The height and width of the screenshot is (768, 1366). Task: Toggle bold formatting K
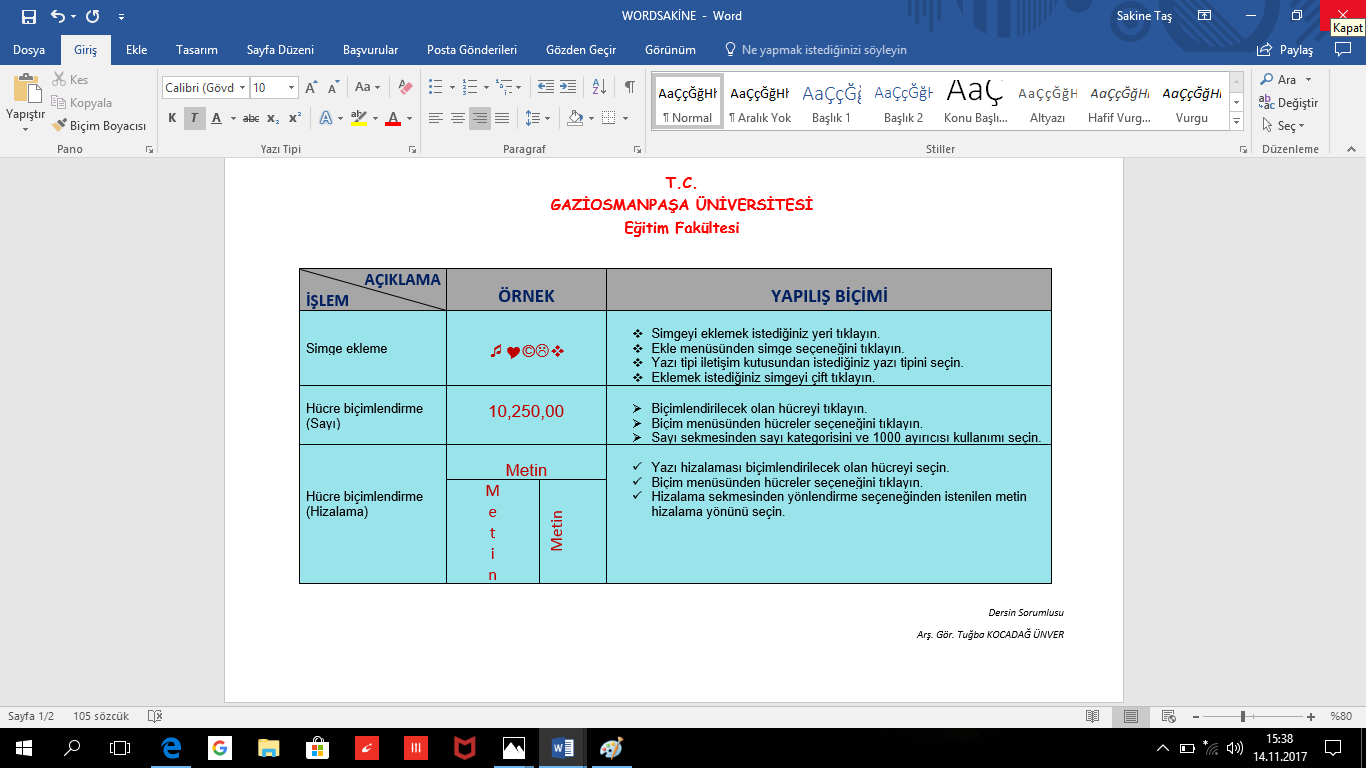(172, 118)
